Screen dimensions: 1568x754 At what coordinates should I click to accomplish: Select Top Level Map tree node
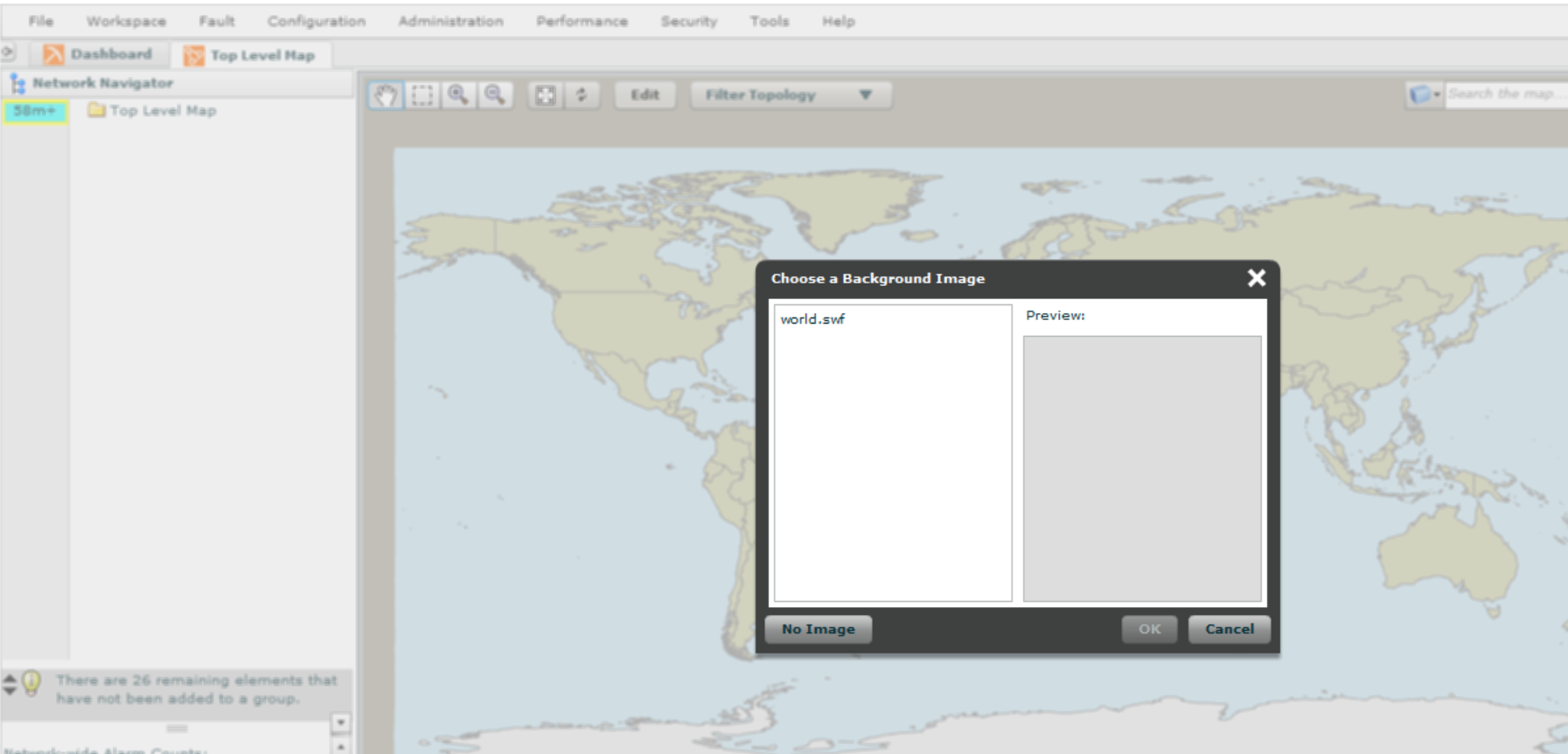163,110
